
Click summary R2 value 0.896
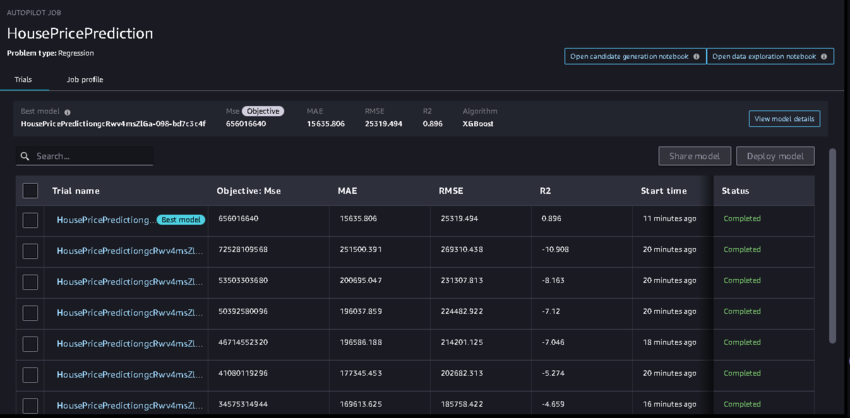432,124
